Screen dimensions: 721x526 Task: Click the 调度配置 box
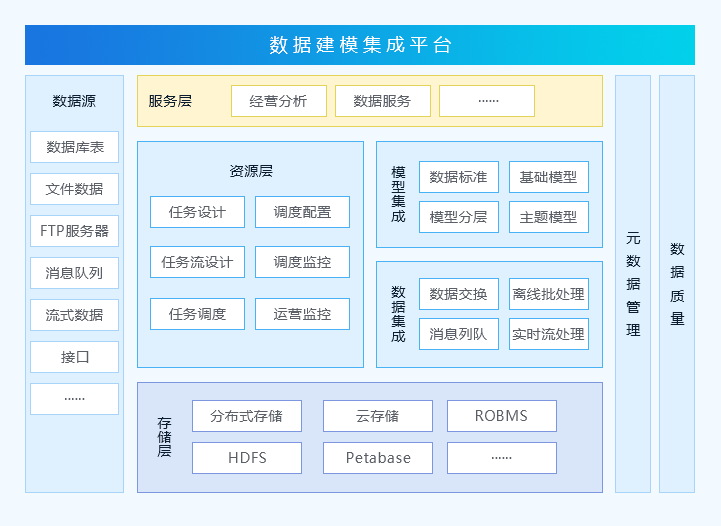(303, 212)
